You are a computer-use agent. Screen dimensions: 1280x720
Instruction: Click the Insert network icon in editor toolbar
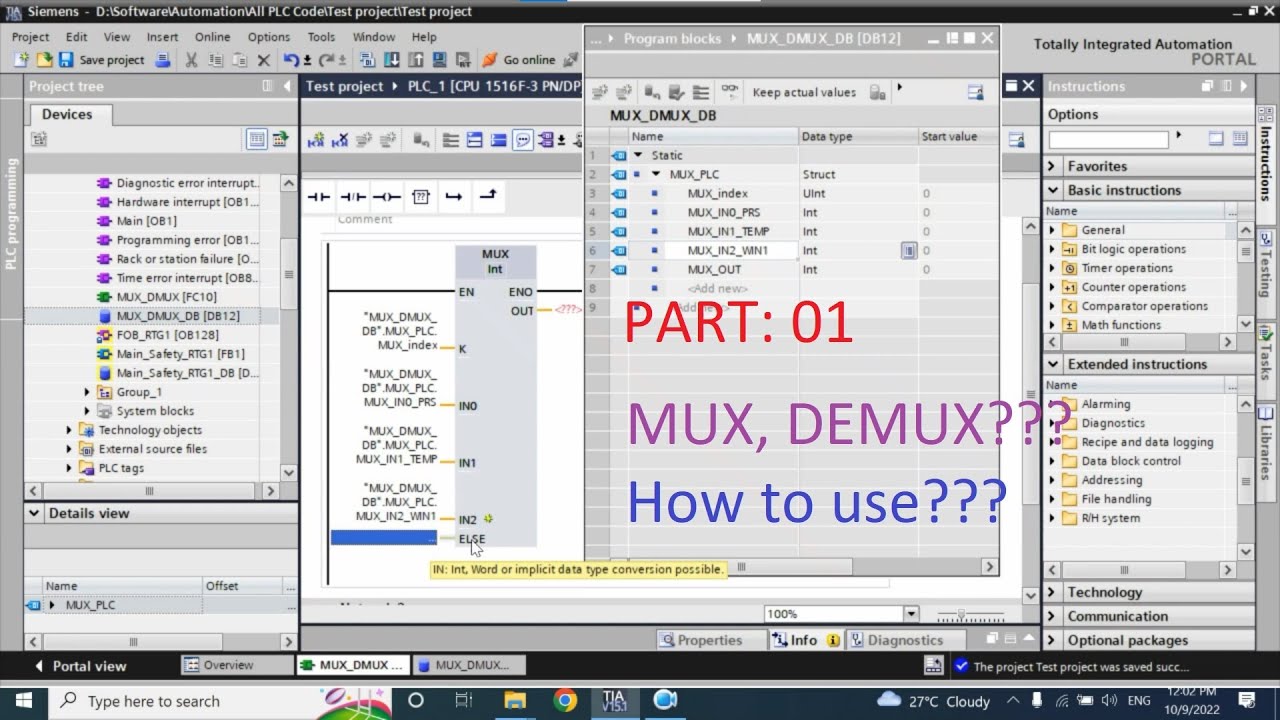[x=317, y=140]
